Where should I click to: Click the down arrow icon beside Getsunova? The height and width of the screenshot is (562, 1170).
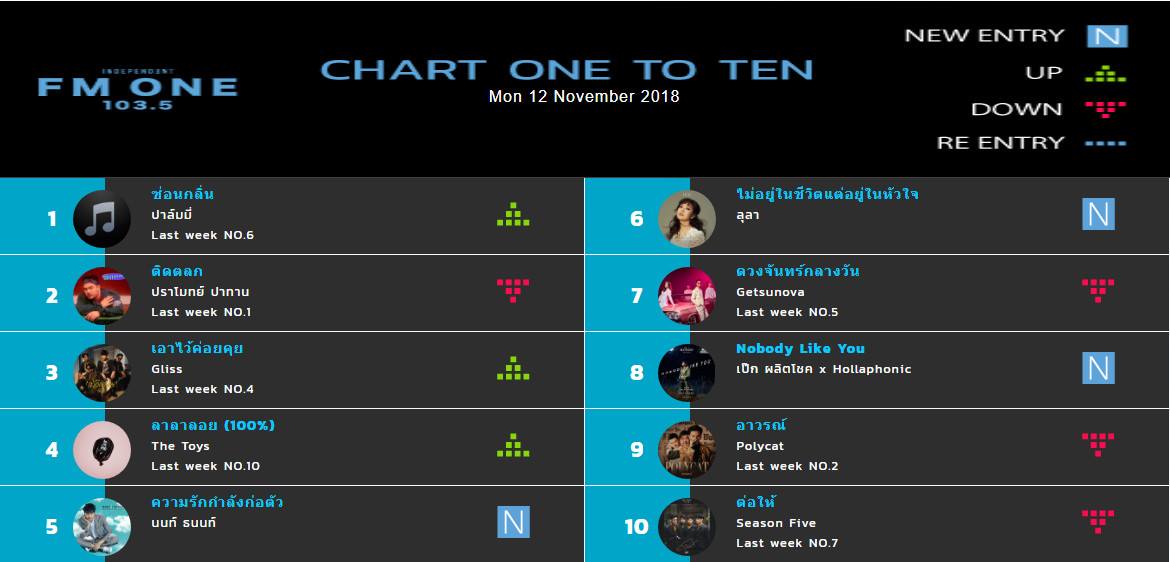coord(1098,290)
